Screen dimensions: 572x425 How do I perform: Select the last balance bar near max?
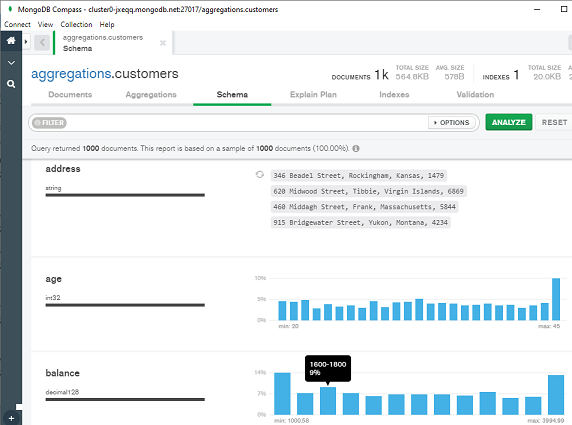(x=556, y=395)
